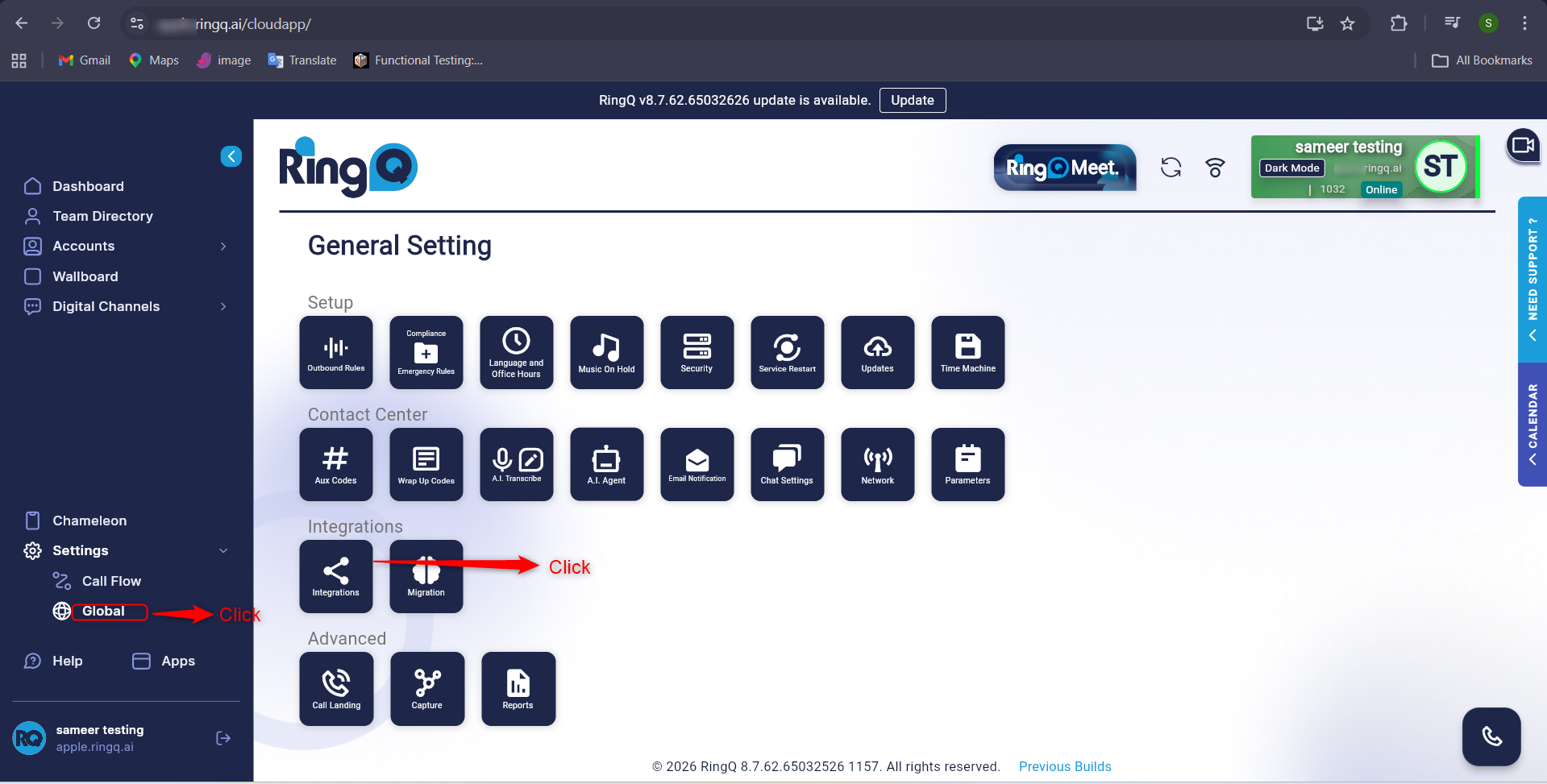The width and height of the screenshot is (1547, 784).
Task: Reload the page in browser
Action: 94,23
